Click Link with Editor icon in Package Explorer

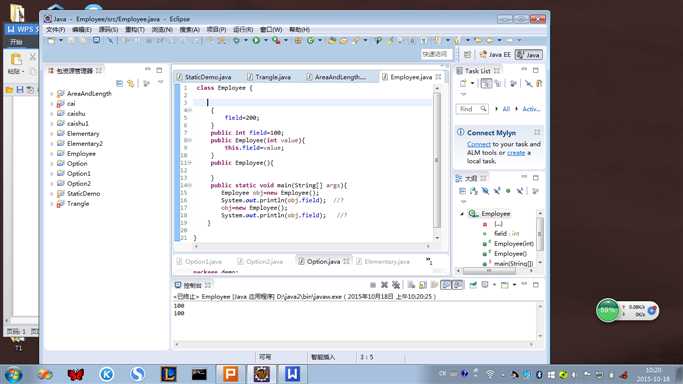131,83
